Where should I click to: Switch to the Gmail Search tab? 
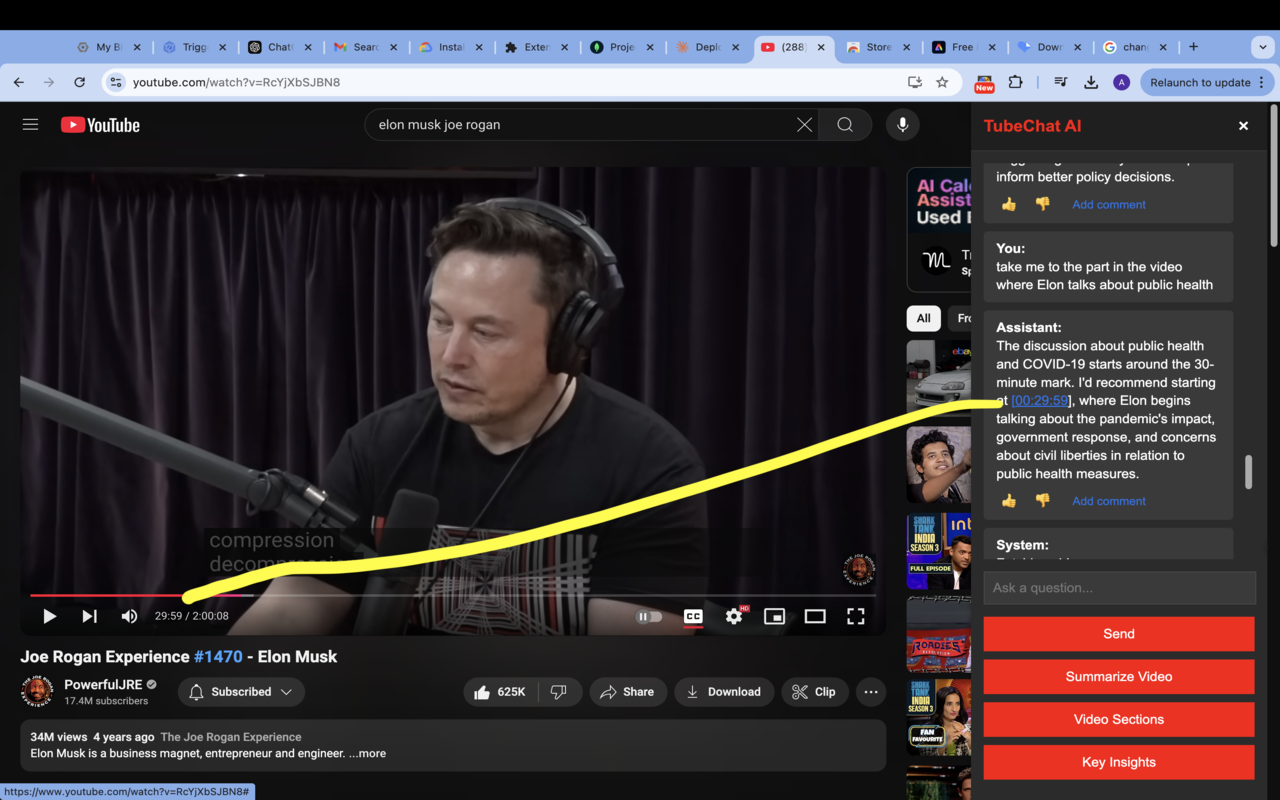coord(366,47)
